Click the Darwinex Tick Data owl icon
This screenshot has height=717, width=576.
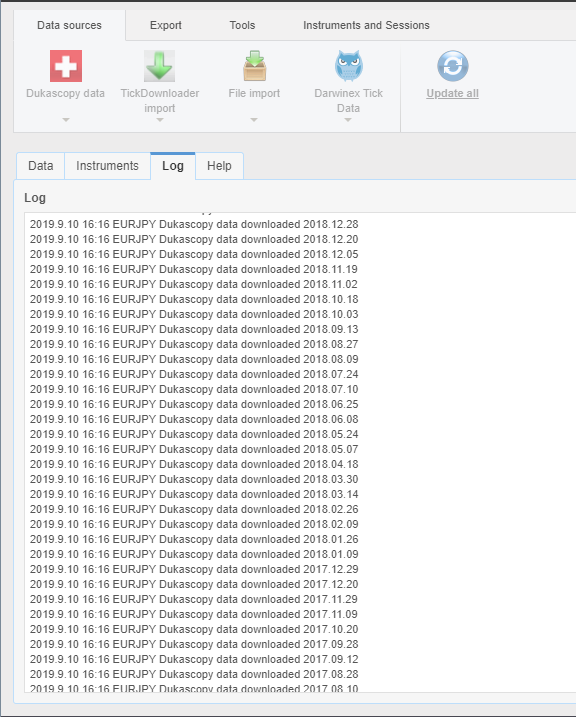(x=349, y=66)
